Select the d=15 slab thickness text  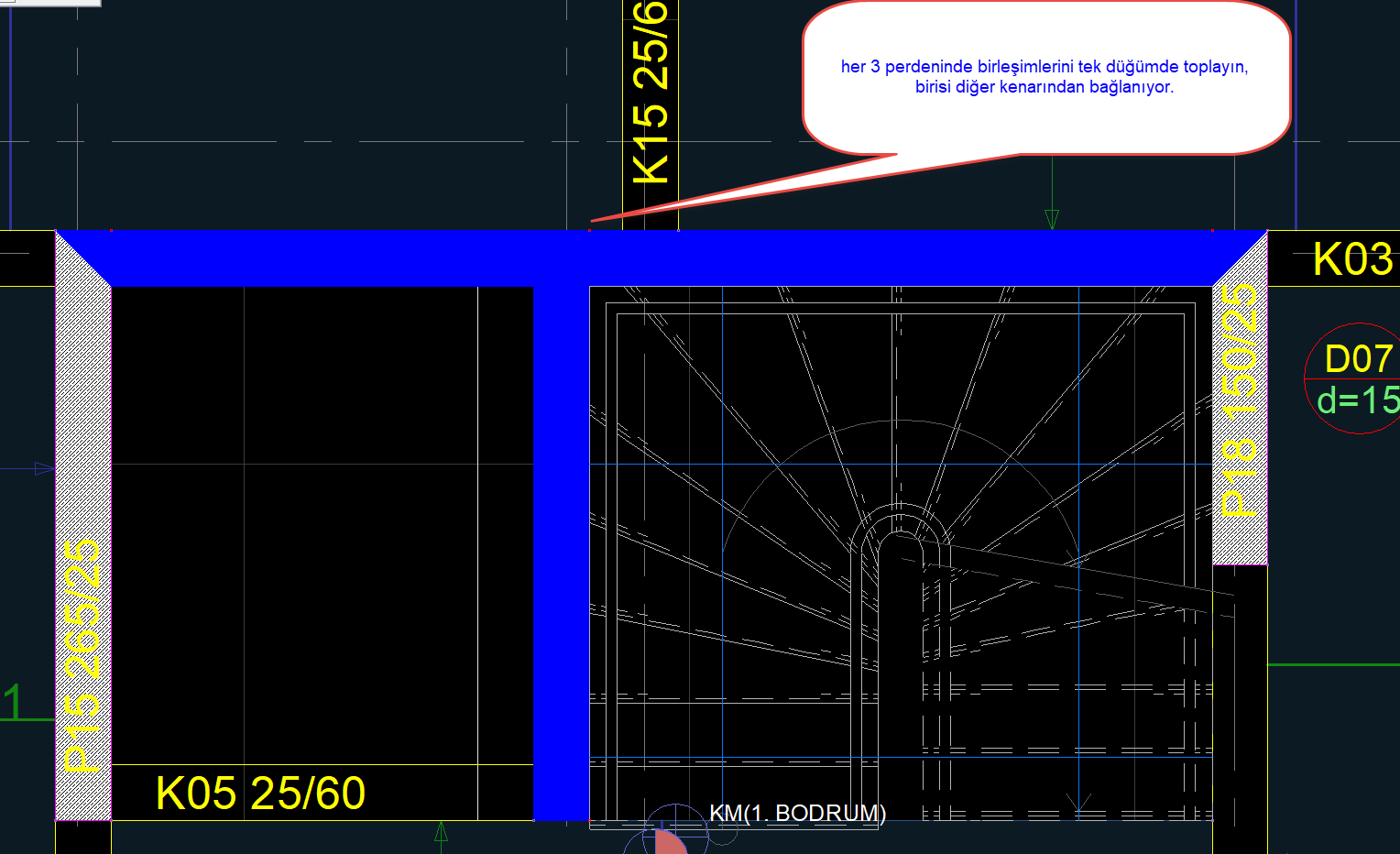coord(1358,400)
